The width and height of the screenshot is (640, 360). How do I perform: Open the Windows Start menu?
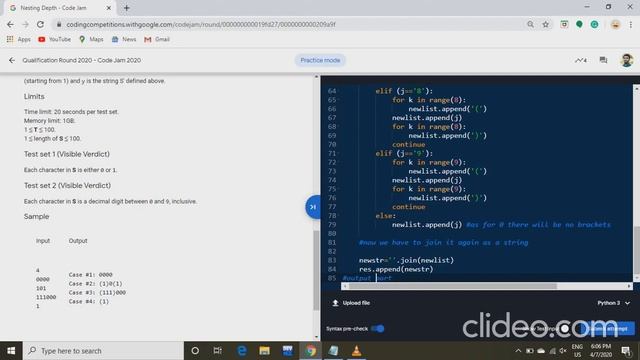[11, 351]
